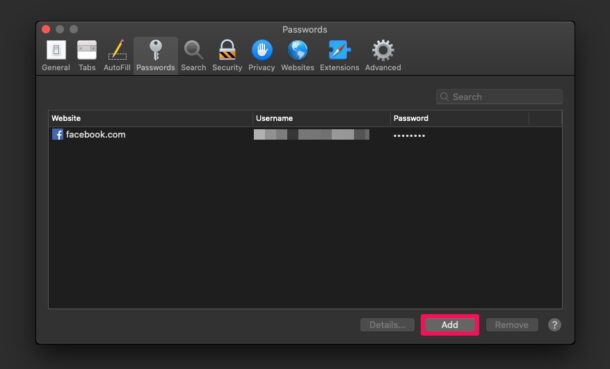Click the help question mark button
The image size is (610, 369).
(554, 325)
